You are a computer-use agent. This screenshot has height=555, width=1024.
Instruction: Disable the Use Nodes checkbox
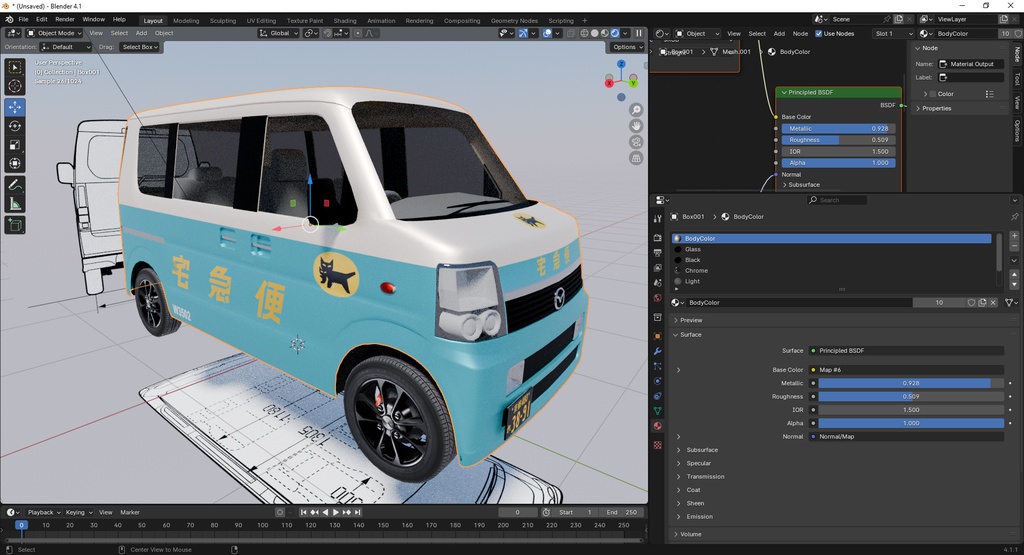tap(819, 33)
